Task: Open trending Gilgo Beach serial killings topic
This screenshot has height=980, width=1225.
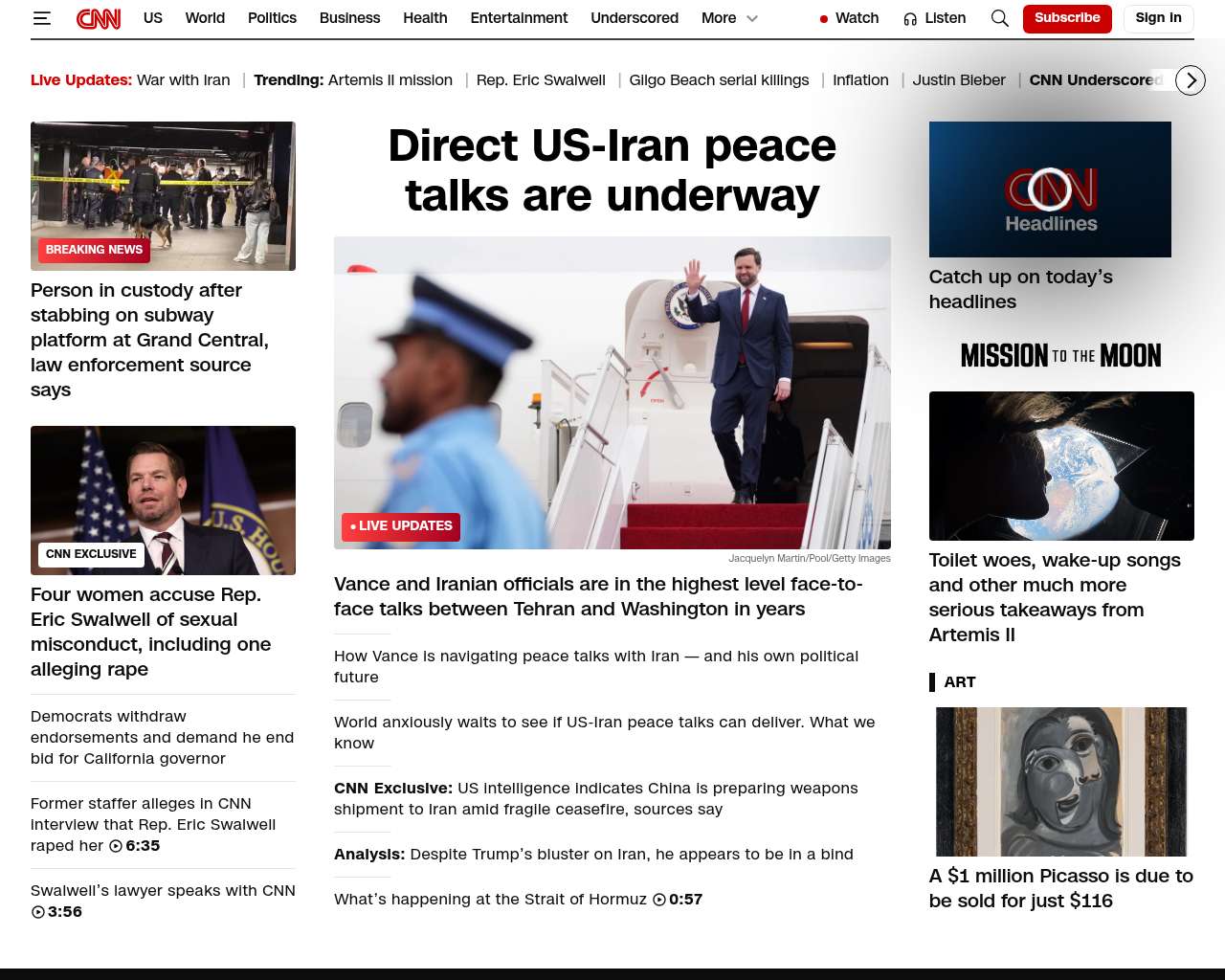Action: pyautogui.click(x=719, y=80)
